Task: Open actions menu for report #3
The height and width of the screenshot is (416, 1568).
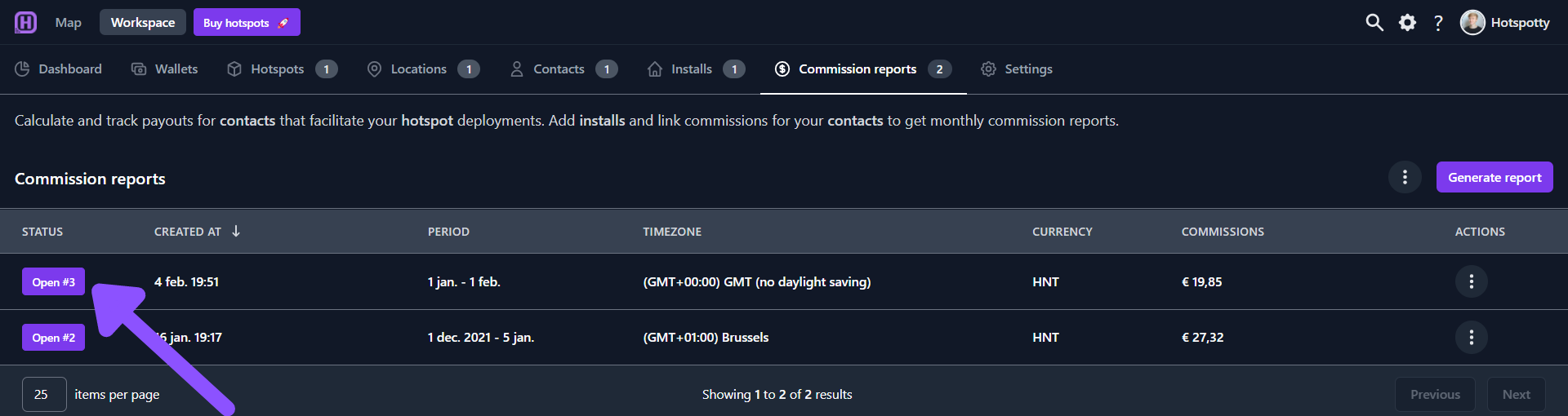Action: point(1472,281)
